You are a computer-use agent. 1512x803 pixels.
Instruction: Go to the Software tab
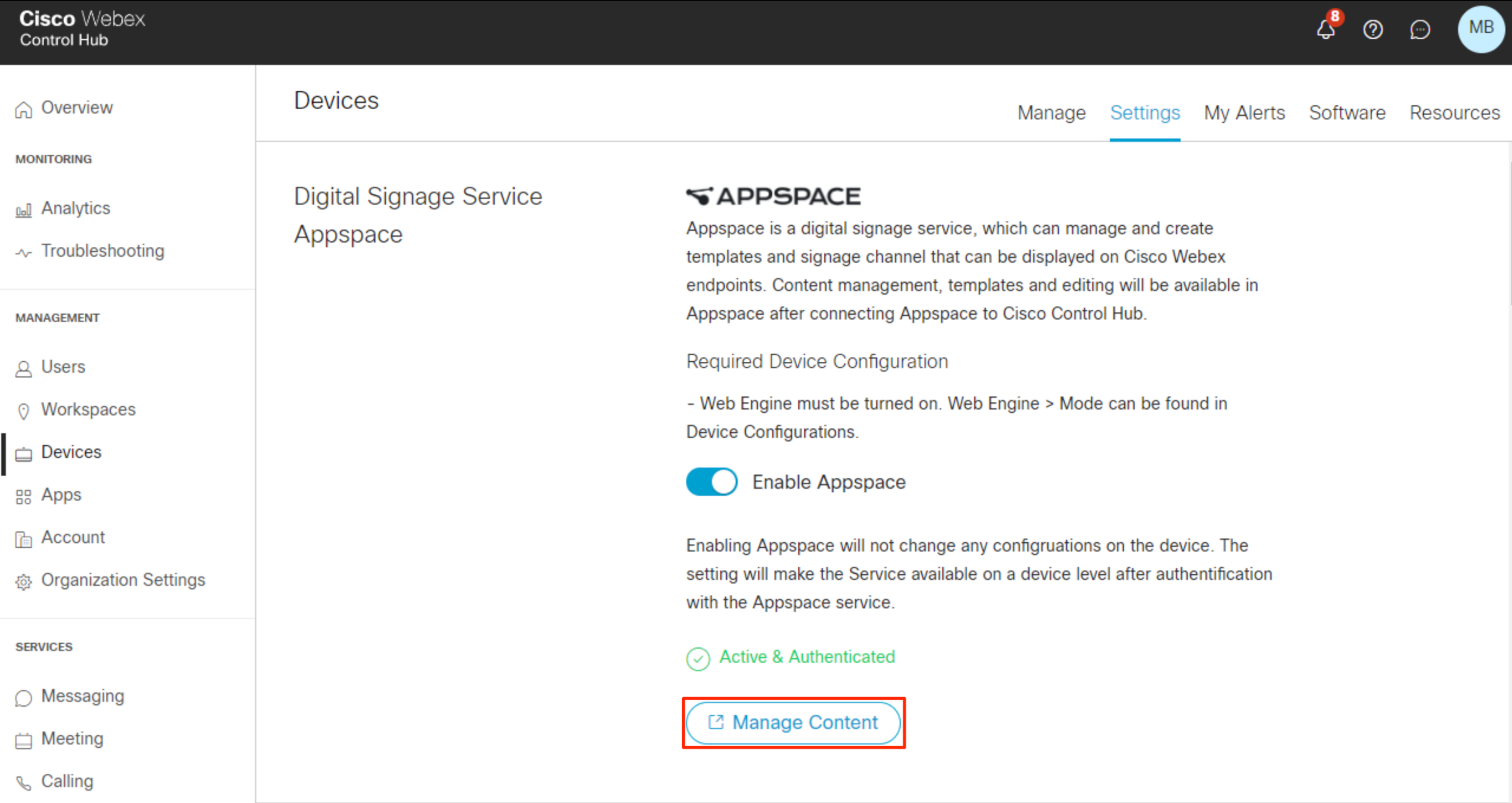[1347, 113]
